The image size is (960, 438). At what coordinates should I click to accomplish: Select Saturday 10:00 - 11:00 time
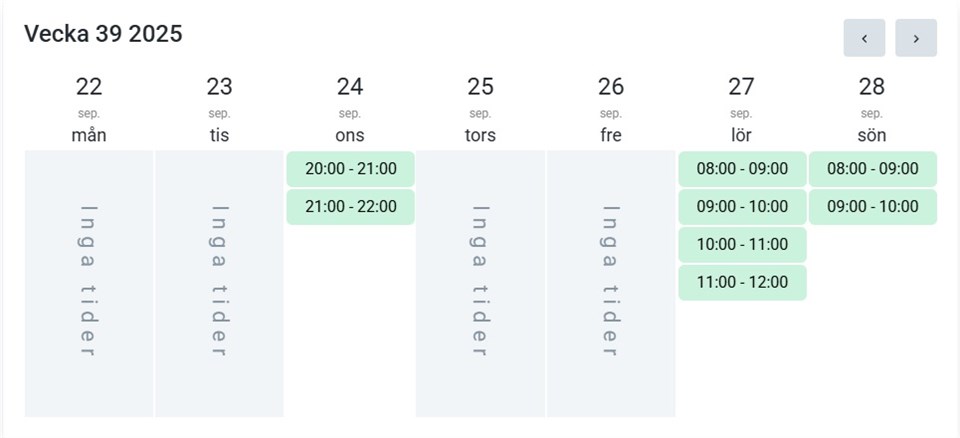point(742,245)
